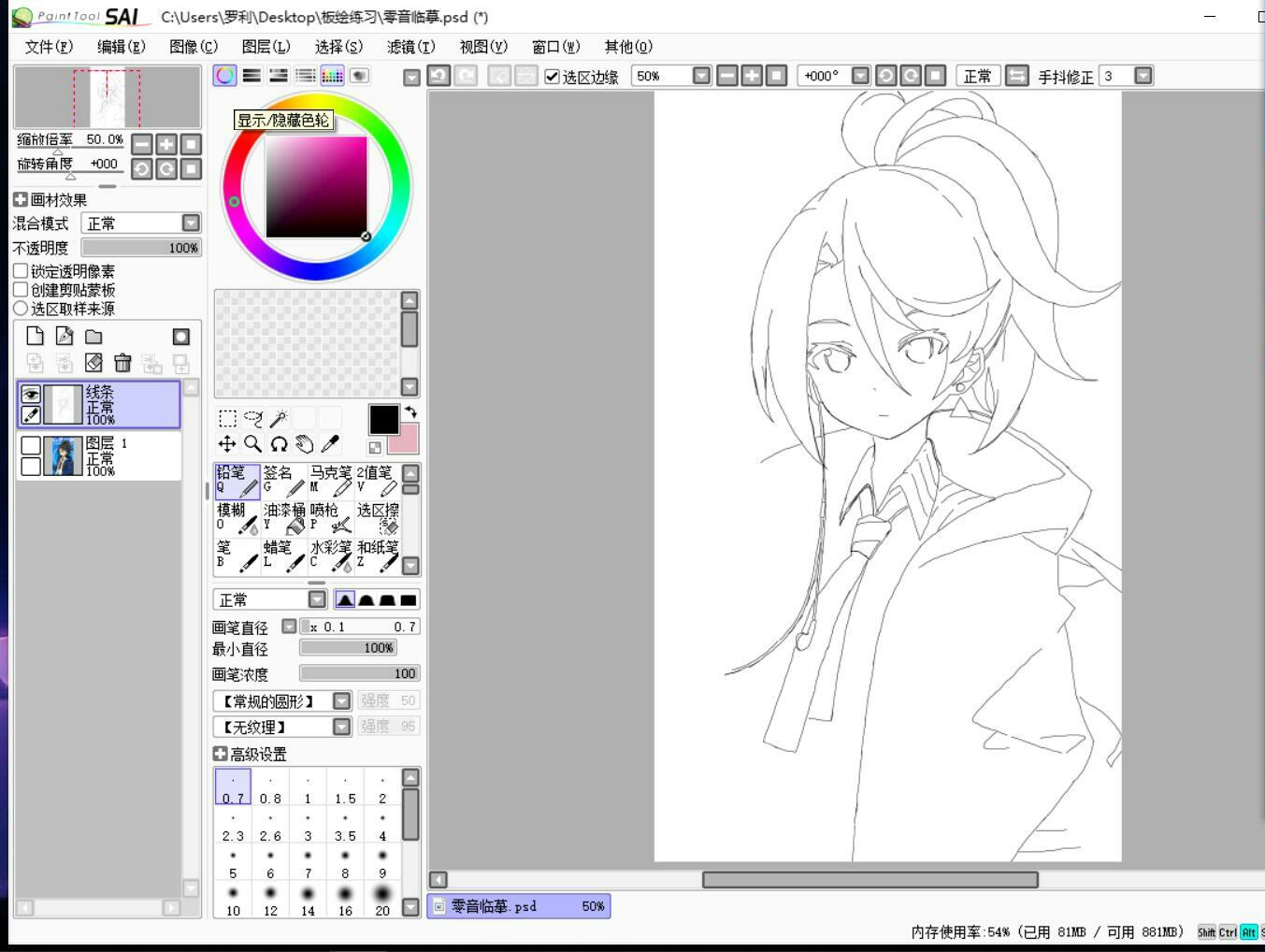Click the undo arrow in toolbar
Image resolution: width=1265 pixels, height=952 pixels.
pyautogui.click(x=438, y=76)
